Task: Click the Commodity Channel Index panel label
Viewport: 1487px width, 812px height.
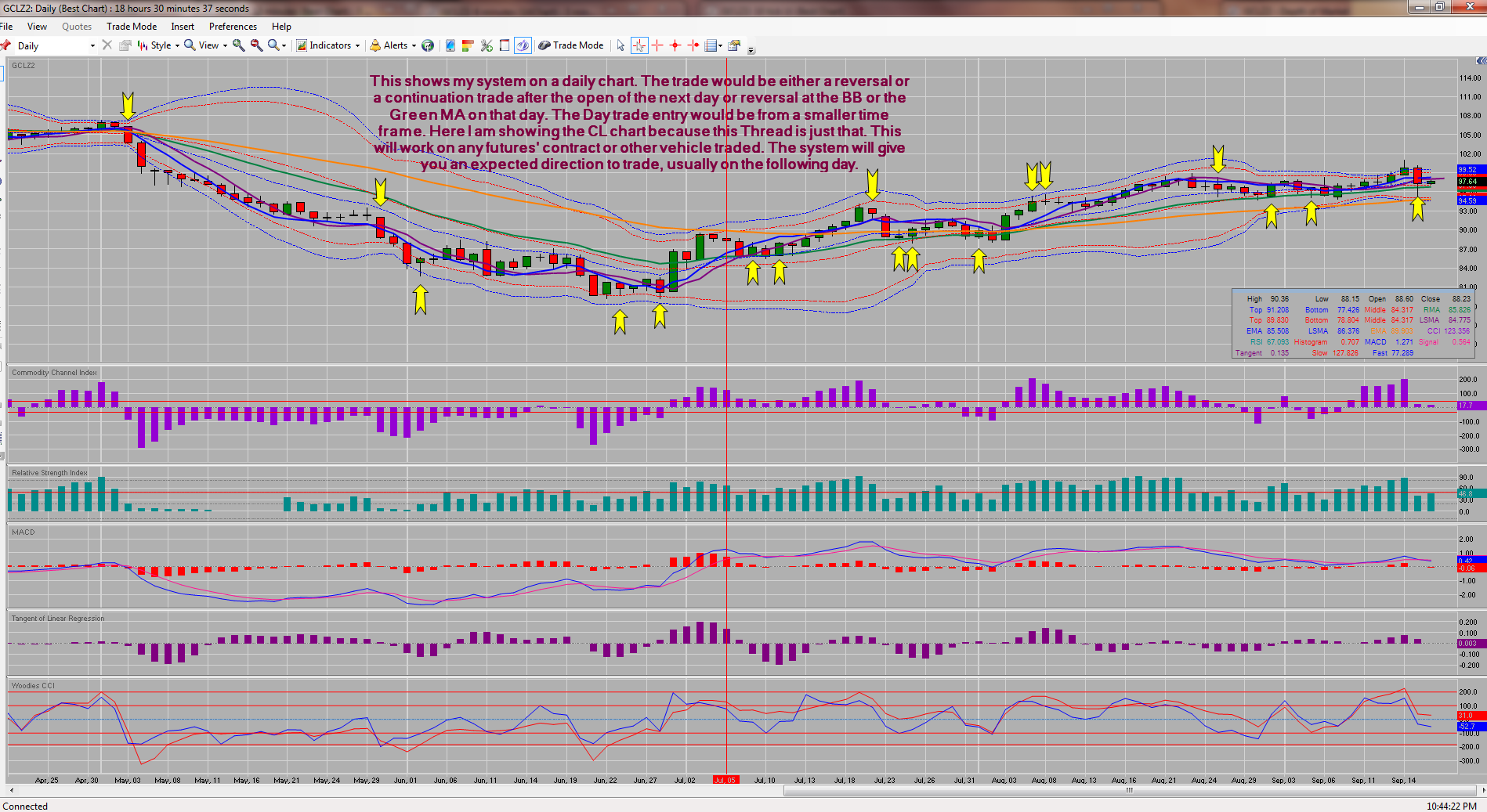Action: [x=54, y=373]
